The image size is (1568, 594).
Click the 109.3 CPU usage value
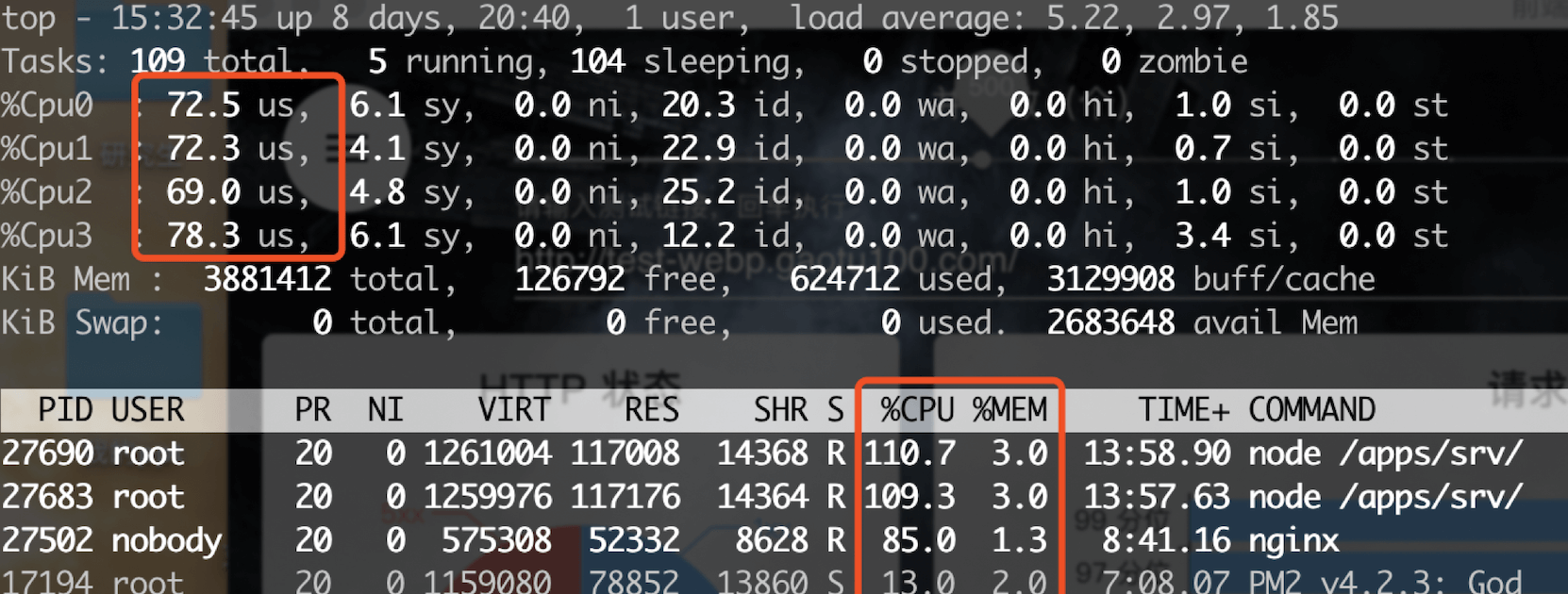(x=909, y=497)
